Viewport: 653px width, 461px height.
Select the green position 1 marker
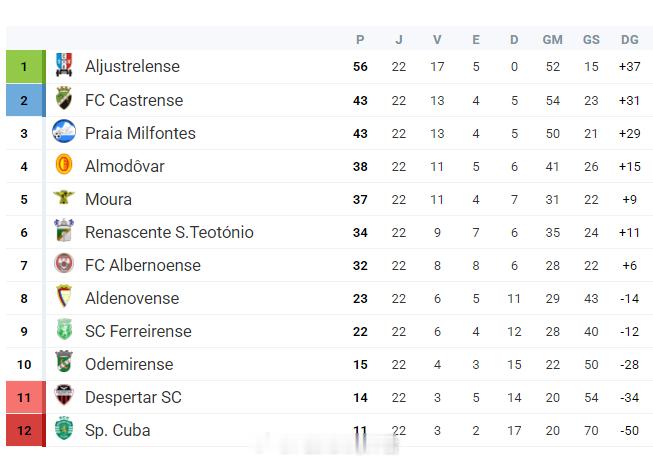tap(26, 67)
